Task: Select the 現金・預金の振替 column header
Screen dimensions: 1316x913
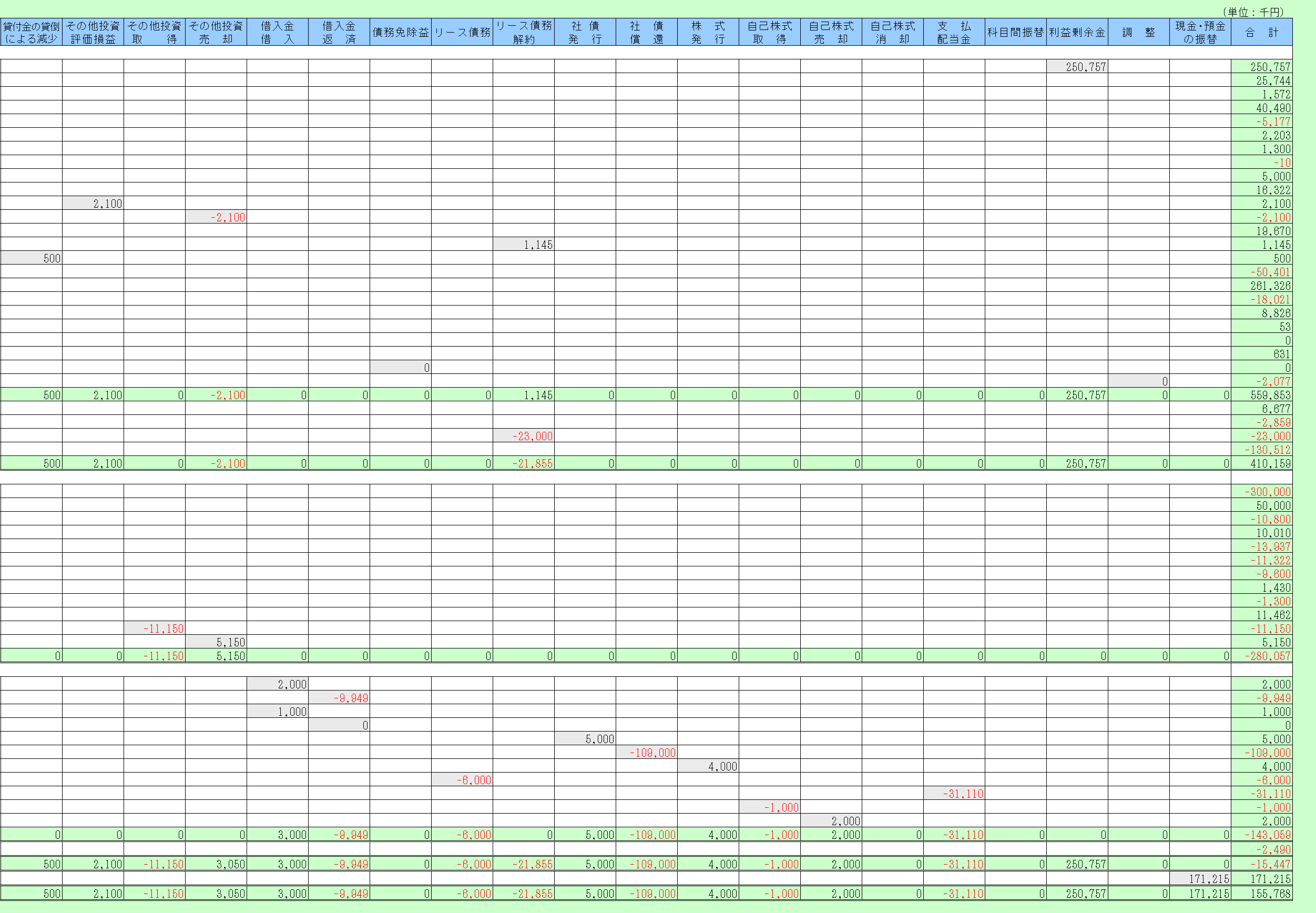Action: pos(1200,32)
